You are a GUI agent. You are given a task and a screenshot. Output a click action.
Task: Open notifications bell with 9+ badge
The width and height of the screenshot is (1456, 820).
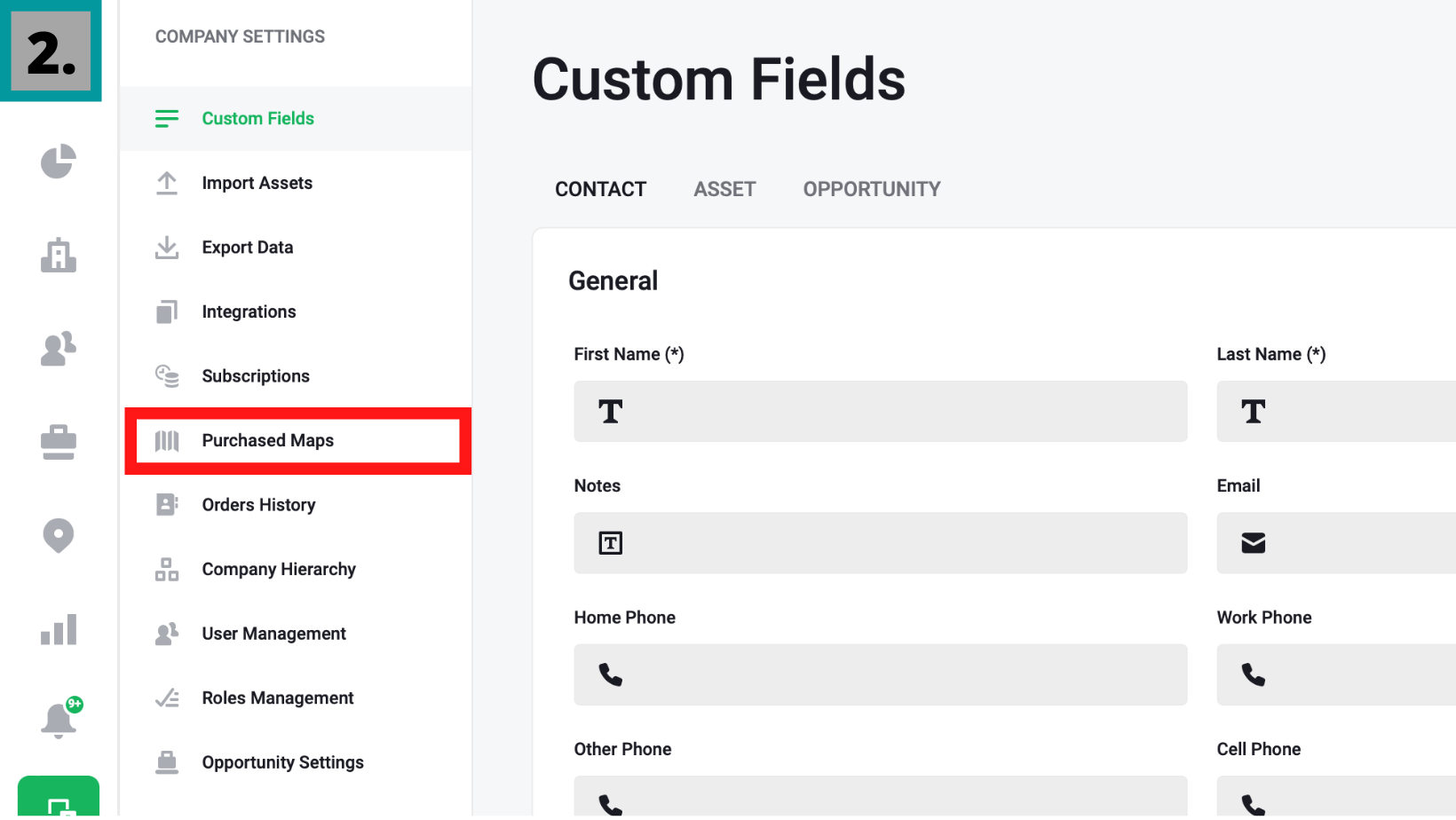(59, 720)
